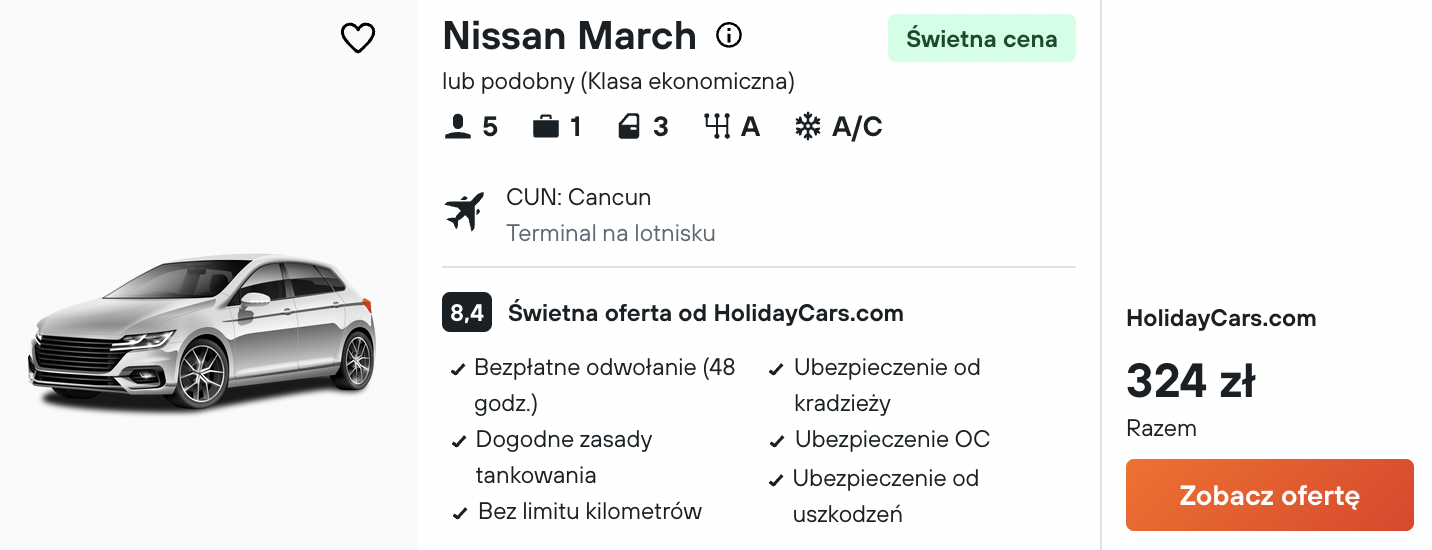Click the Nissan March title

(569, 36)
